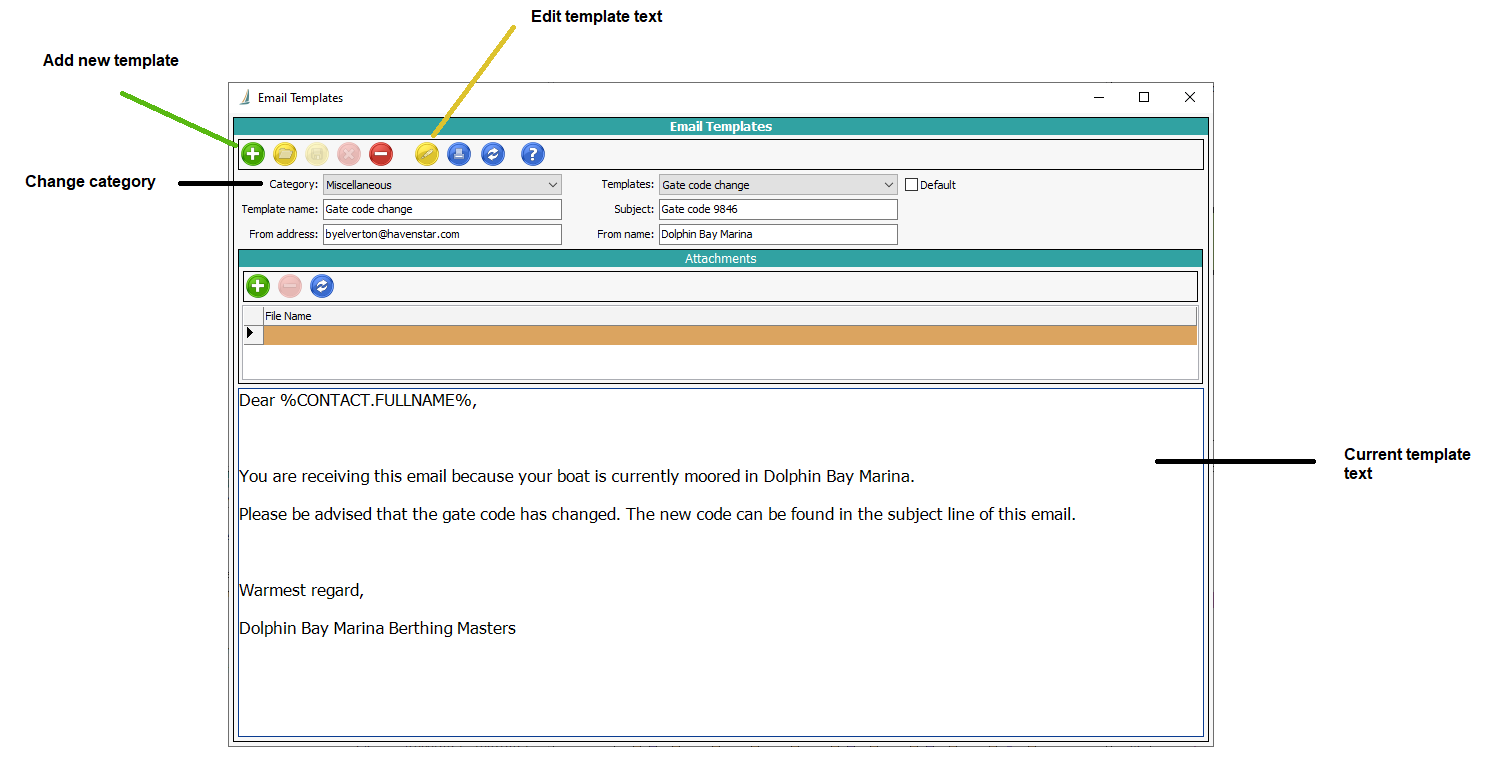The width and height of the screenshot is (1494, 771).
Task: Focus the From name input
Action: pyautogui.click(x=777, y=235)
